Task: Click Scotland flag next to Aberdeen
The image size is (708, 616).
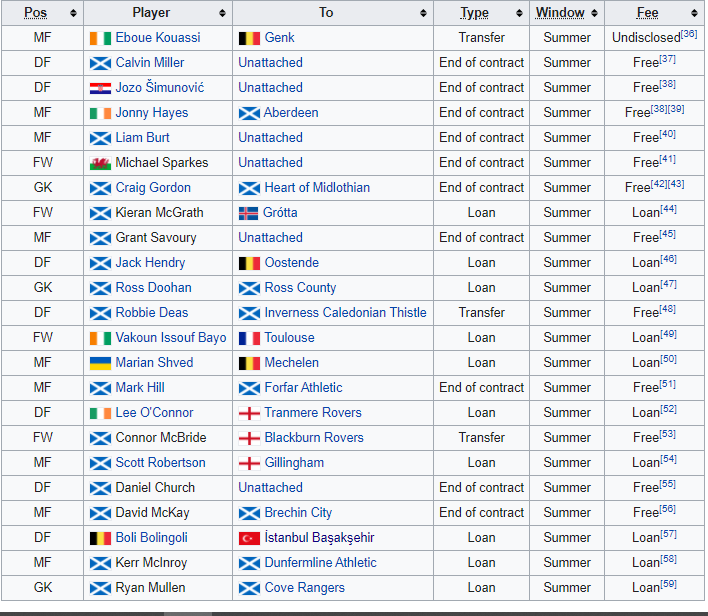Action: pos(249,113)
